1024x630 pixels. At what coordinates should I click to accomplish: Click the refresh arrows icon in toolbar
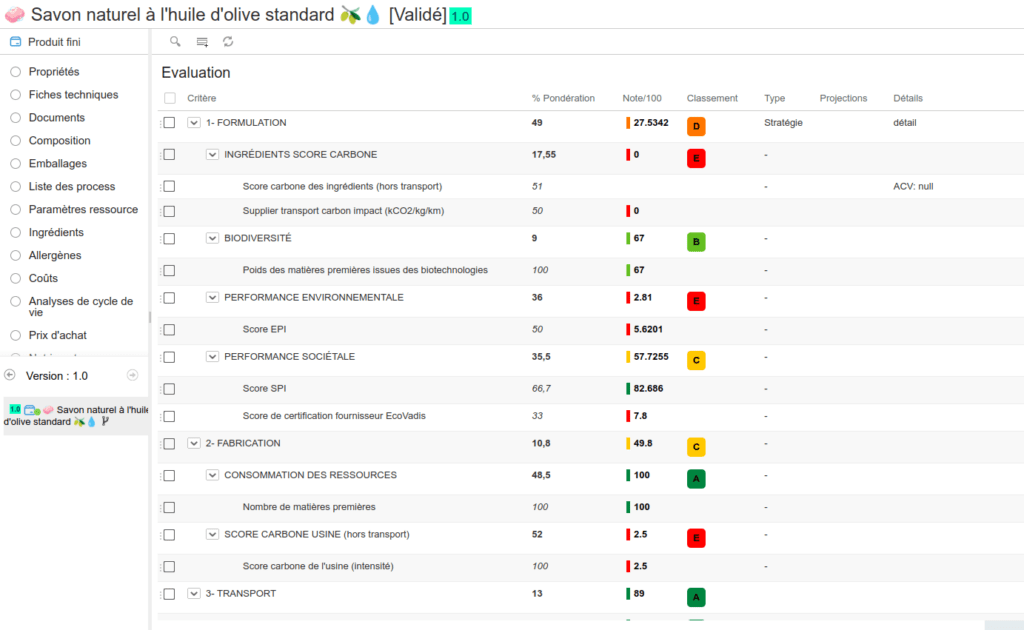tap(228, 42)
